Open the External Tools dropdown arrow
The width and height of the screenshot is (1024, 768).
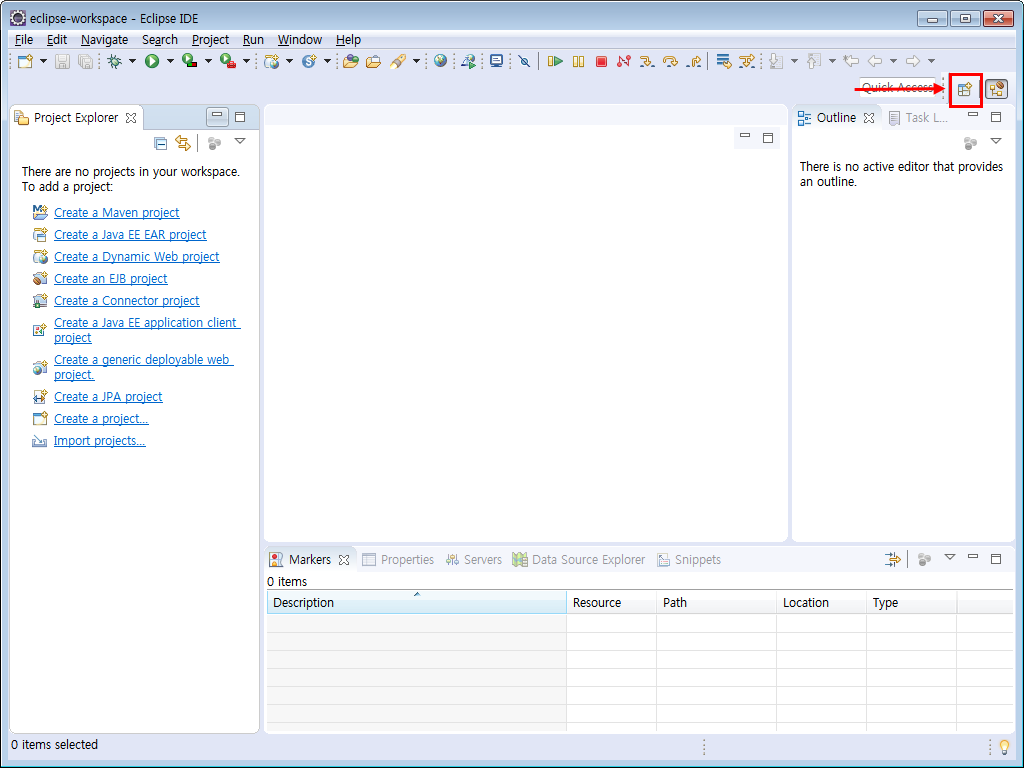(x=246, y=61)
